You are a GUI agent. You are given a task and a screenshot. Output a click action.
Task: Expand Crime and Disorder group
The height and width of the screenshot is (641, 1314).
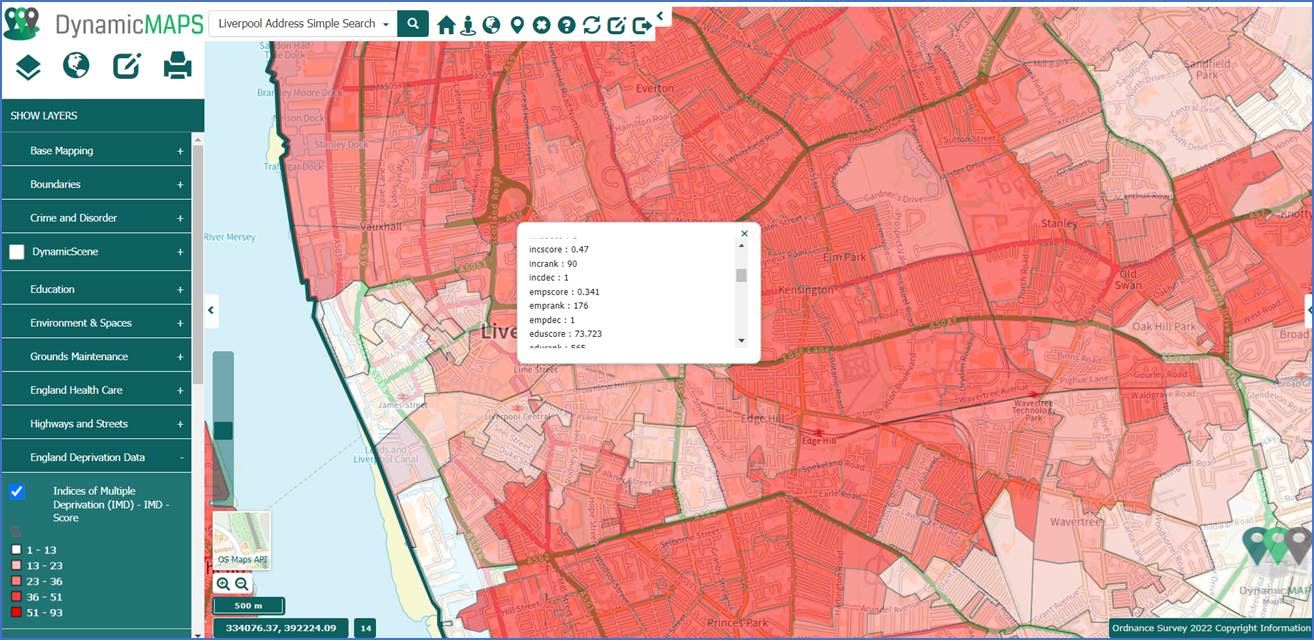(180, 218)
